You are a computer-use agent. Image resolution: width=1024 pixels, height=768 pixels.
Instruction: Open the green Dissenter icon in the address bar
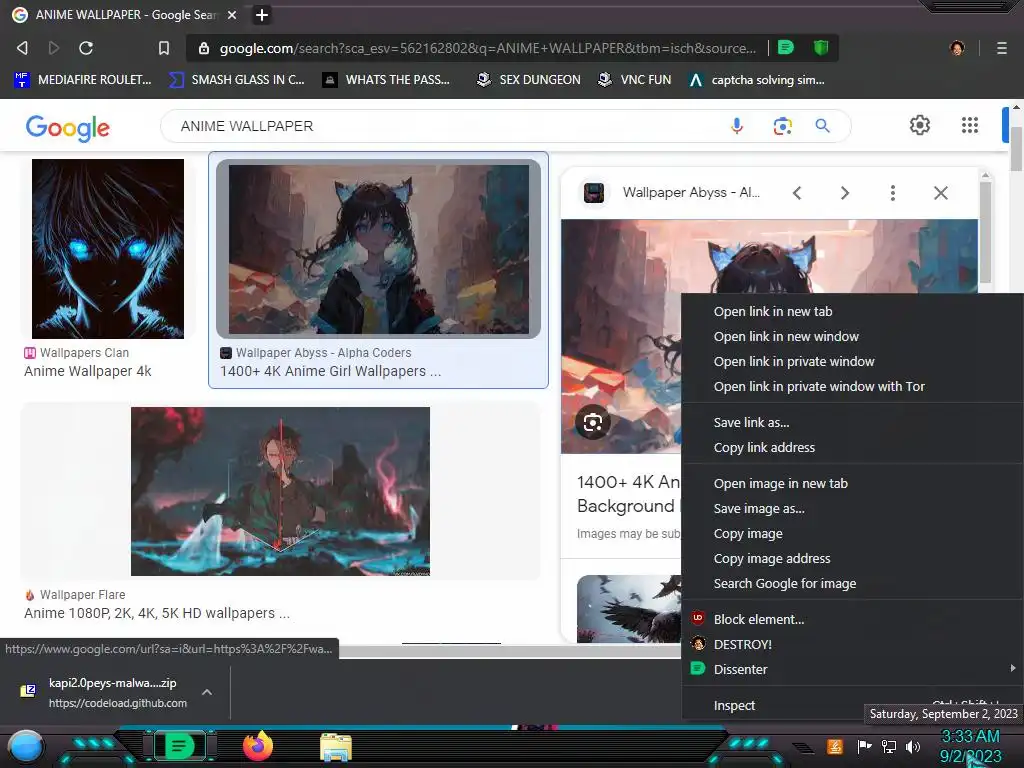[x=786, y=47]
